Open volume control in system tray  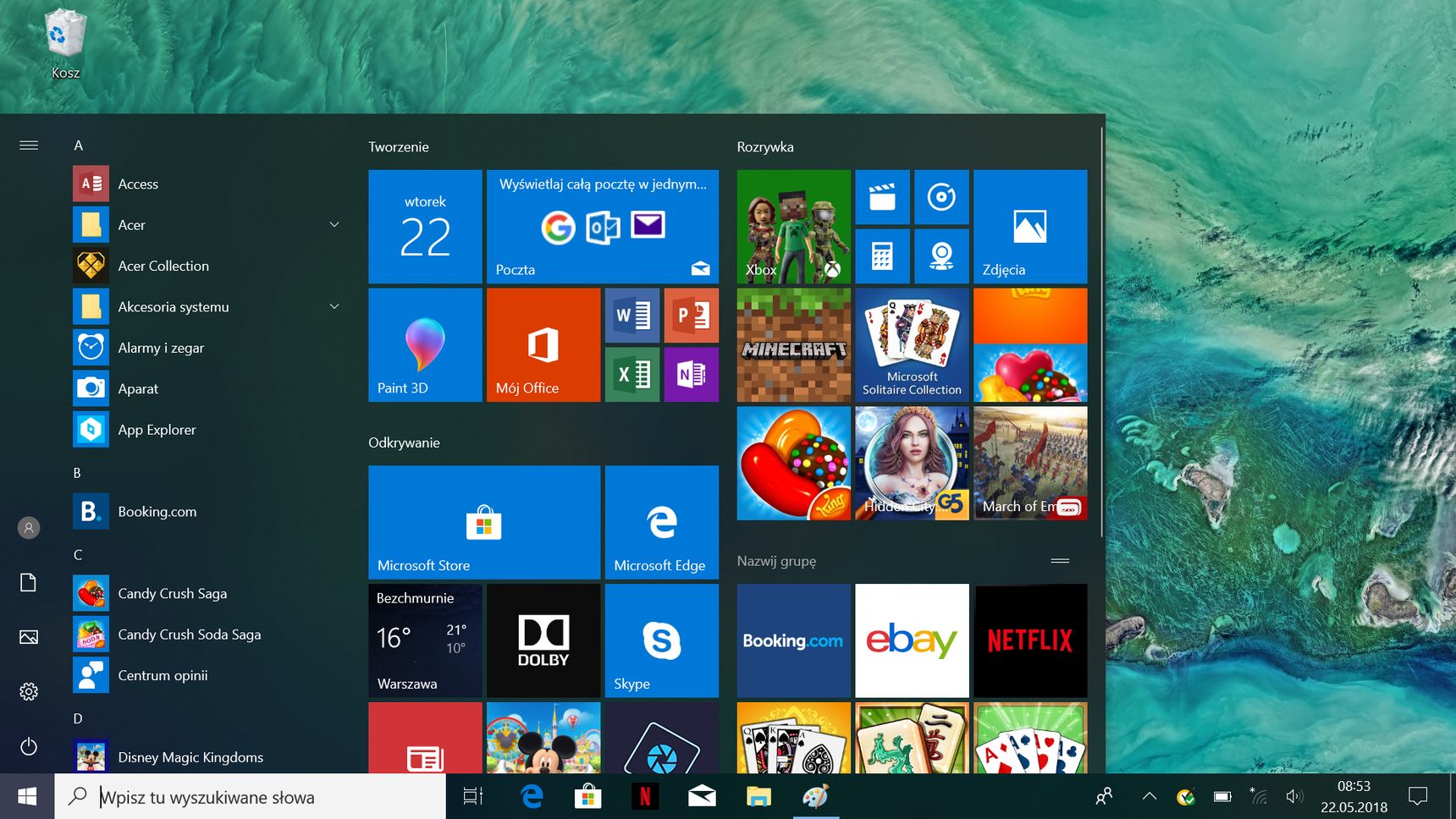coord(1293,796)
